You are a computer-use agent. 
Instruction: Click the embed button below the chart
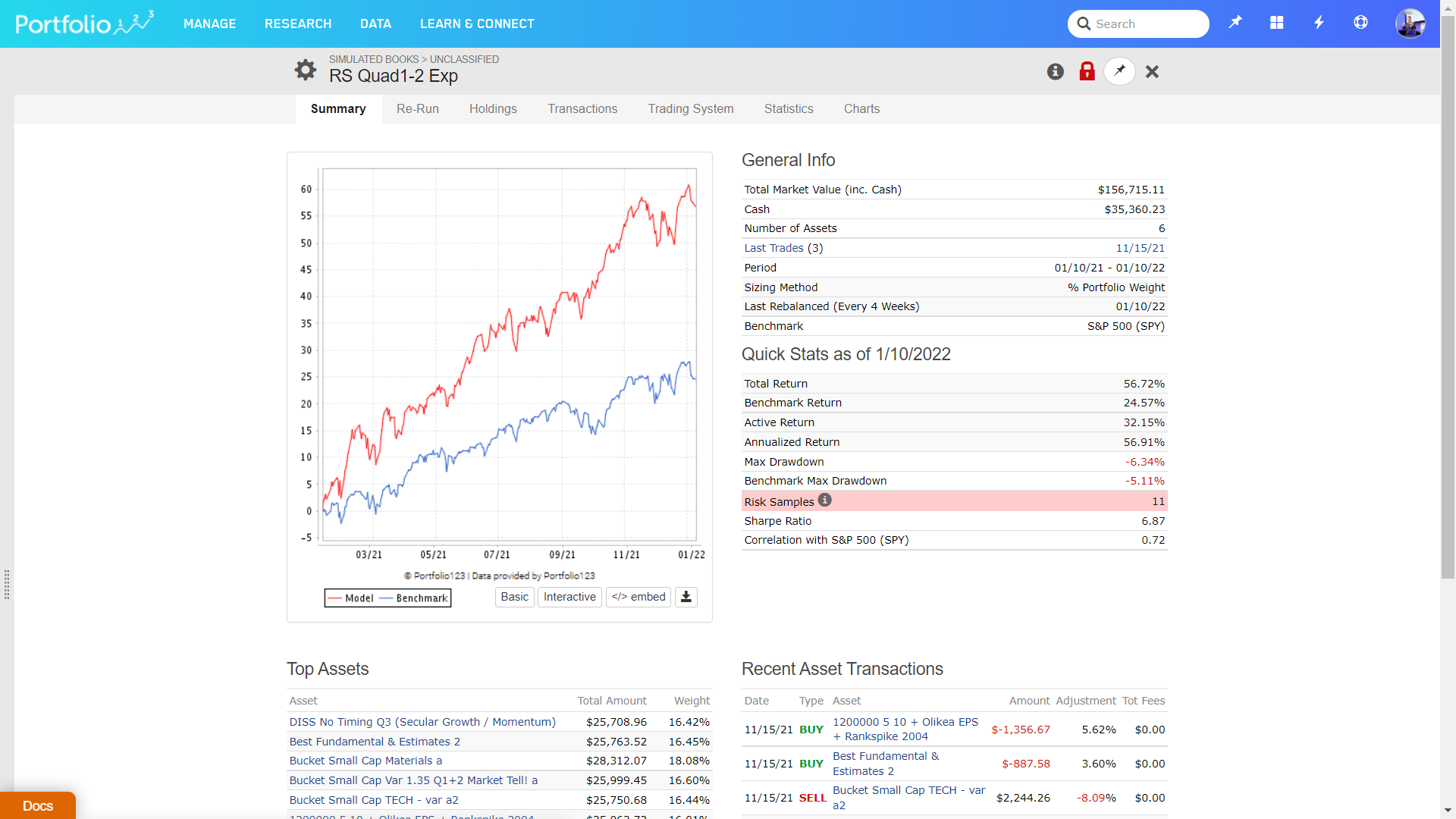pyautogui.click(x=639, y=597)
